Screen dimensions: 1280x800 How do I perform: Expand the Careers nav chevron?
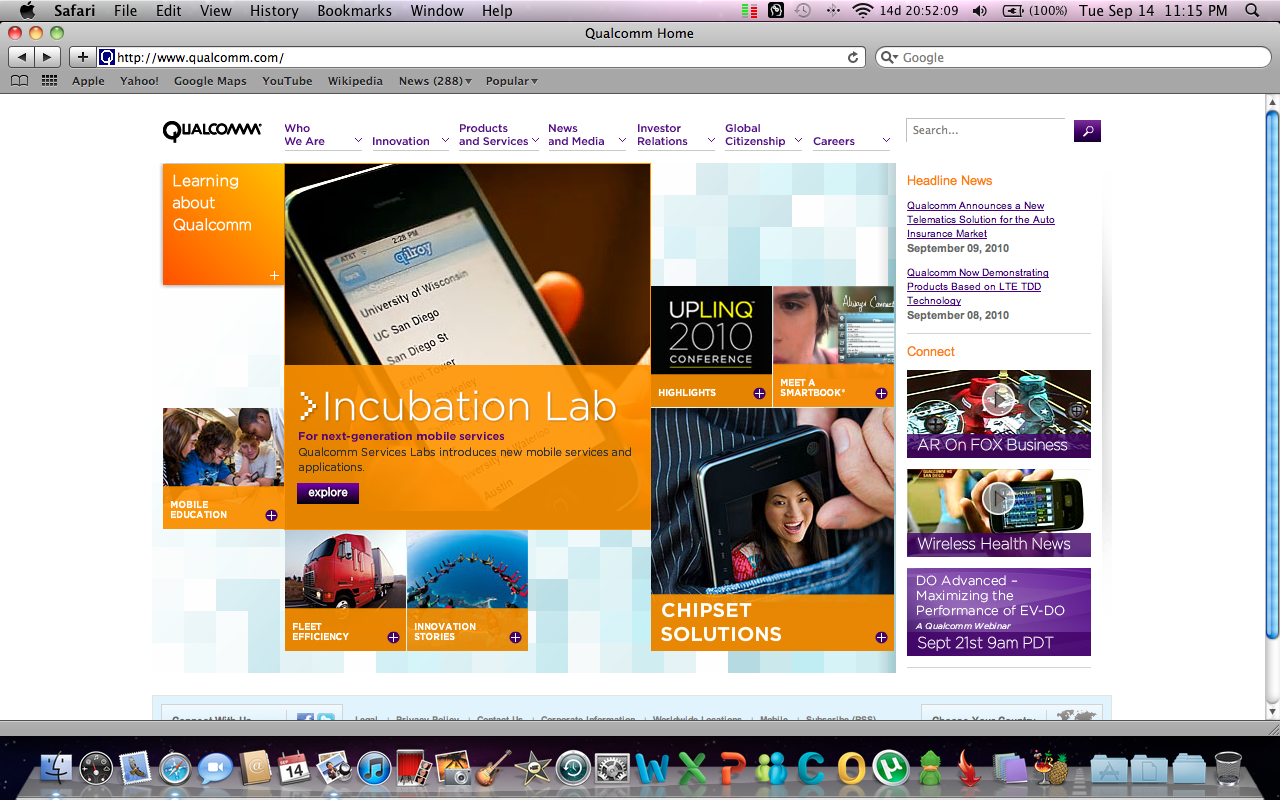tap(886, 141)
